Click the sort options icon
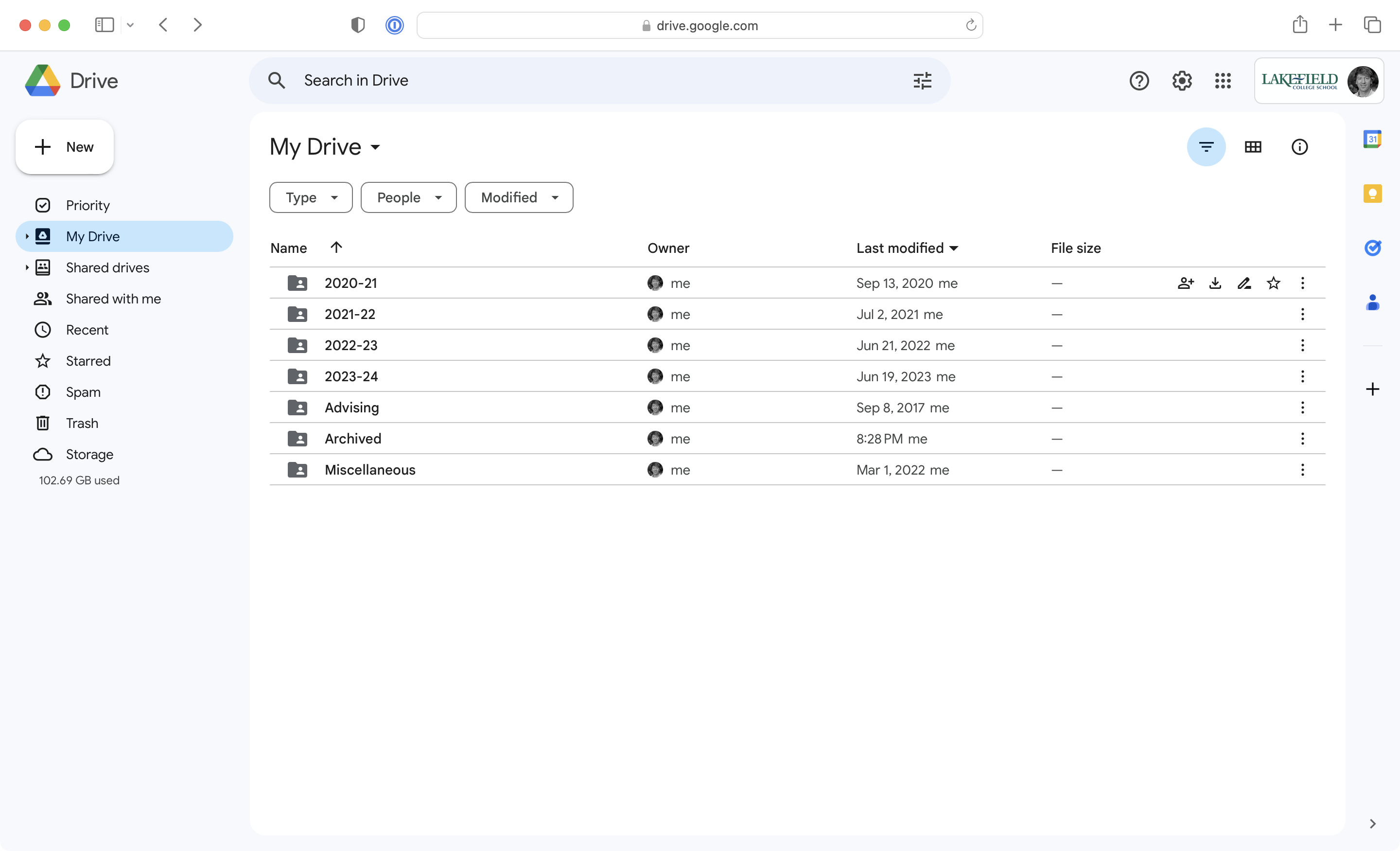Viewport: 1400px width, 851px height. (x=1207, y=147)
